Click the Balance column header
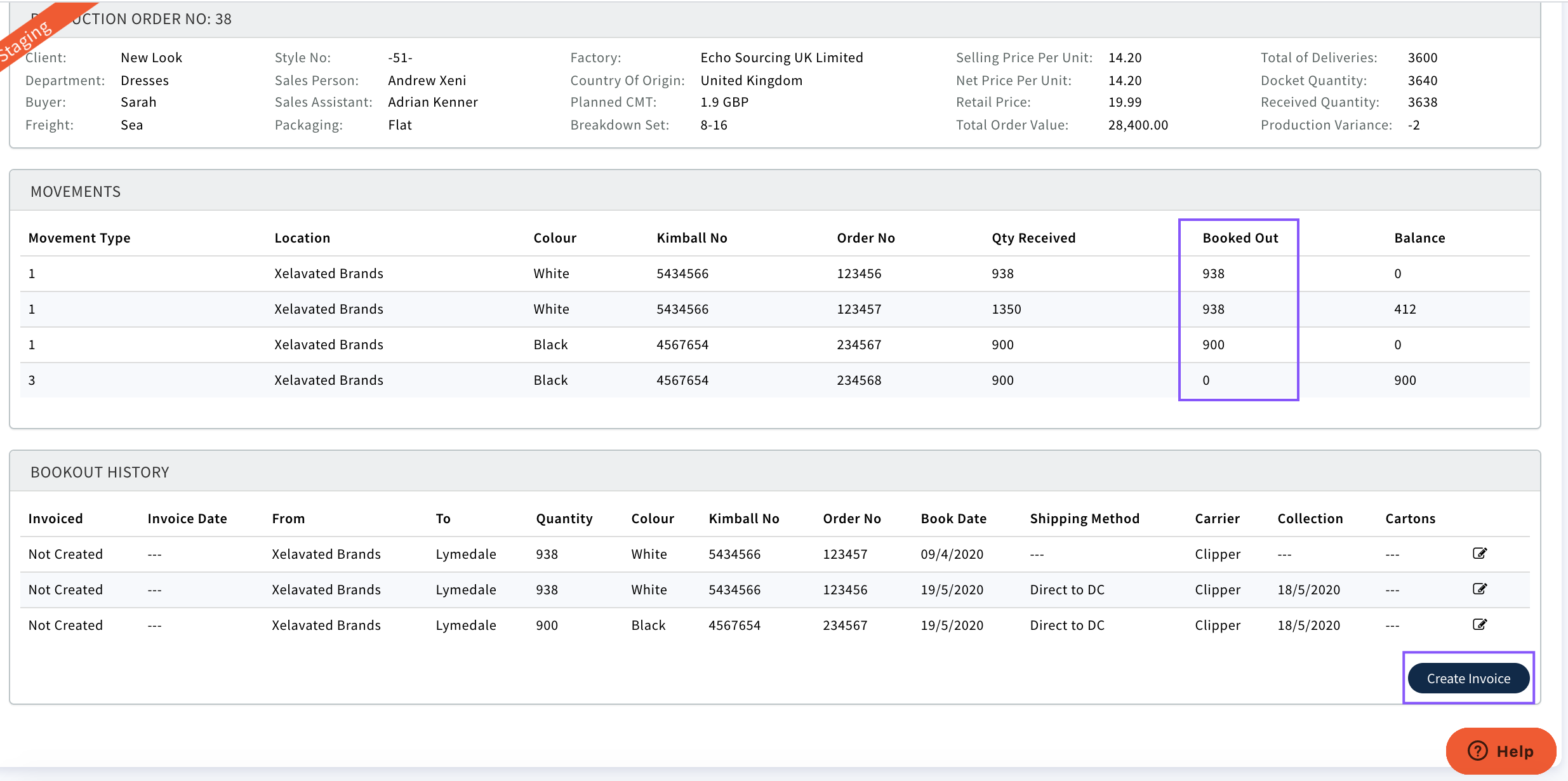Viewport: 1568px width, 781px height. click(1419, 238)
